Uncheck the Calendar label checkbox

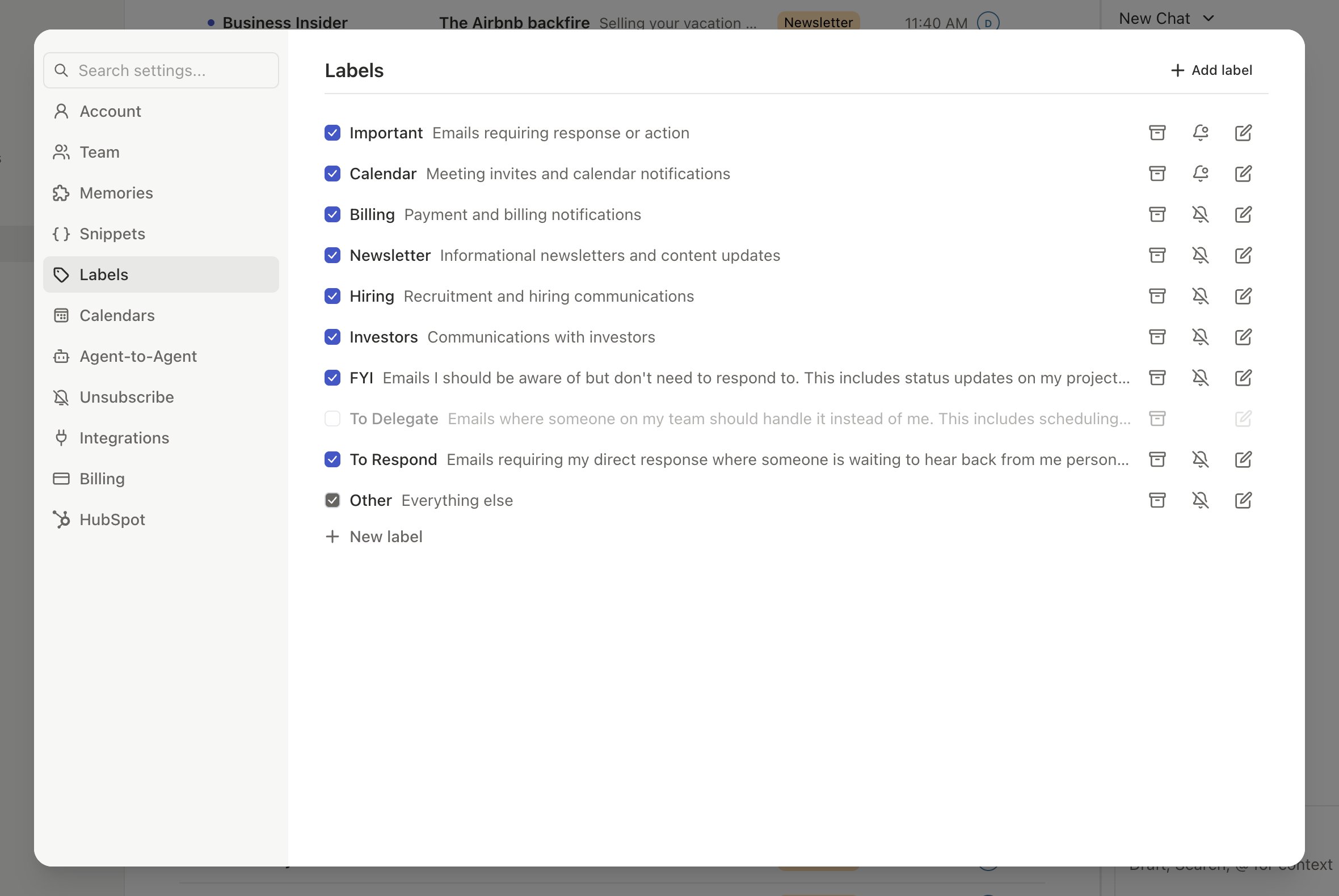click(332, 173)
